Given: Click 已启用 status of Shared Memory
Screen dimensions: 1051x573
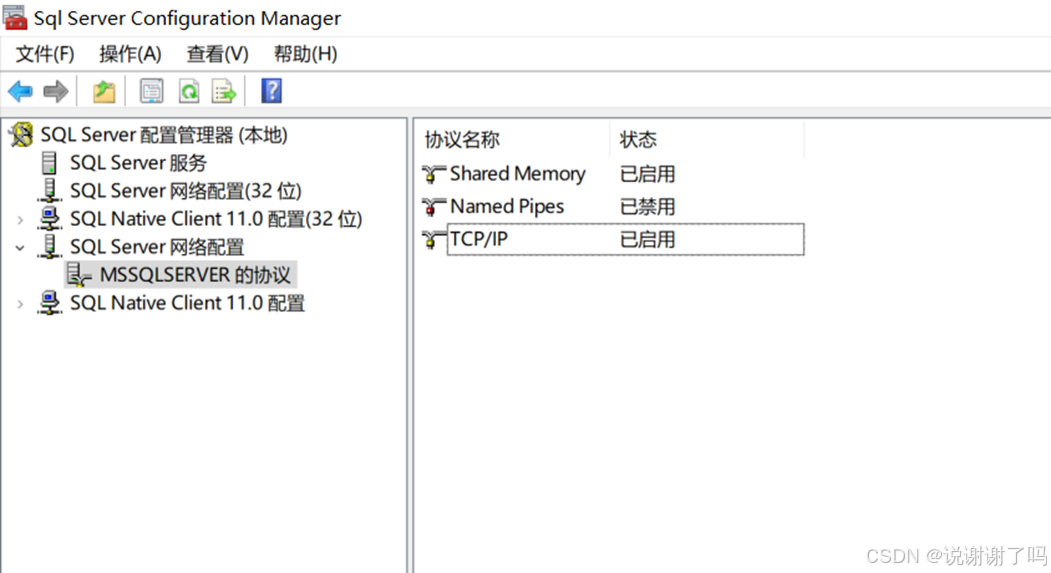Looking at the screenshot, I should [647, 174].
